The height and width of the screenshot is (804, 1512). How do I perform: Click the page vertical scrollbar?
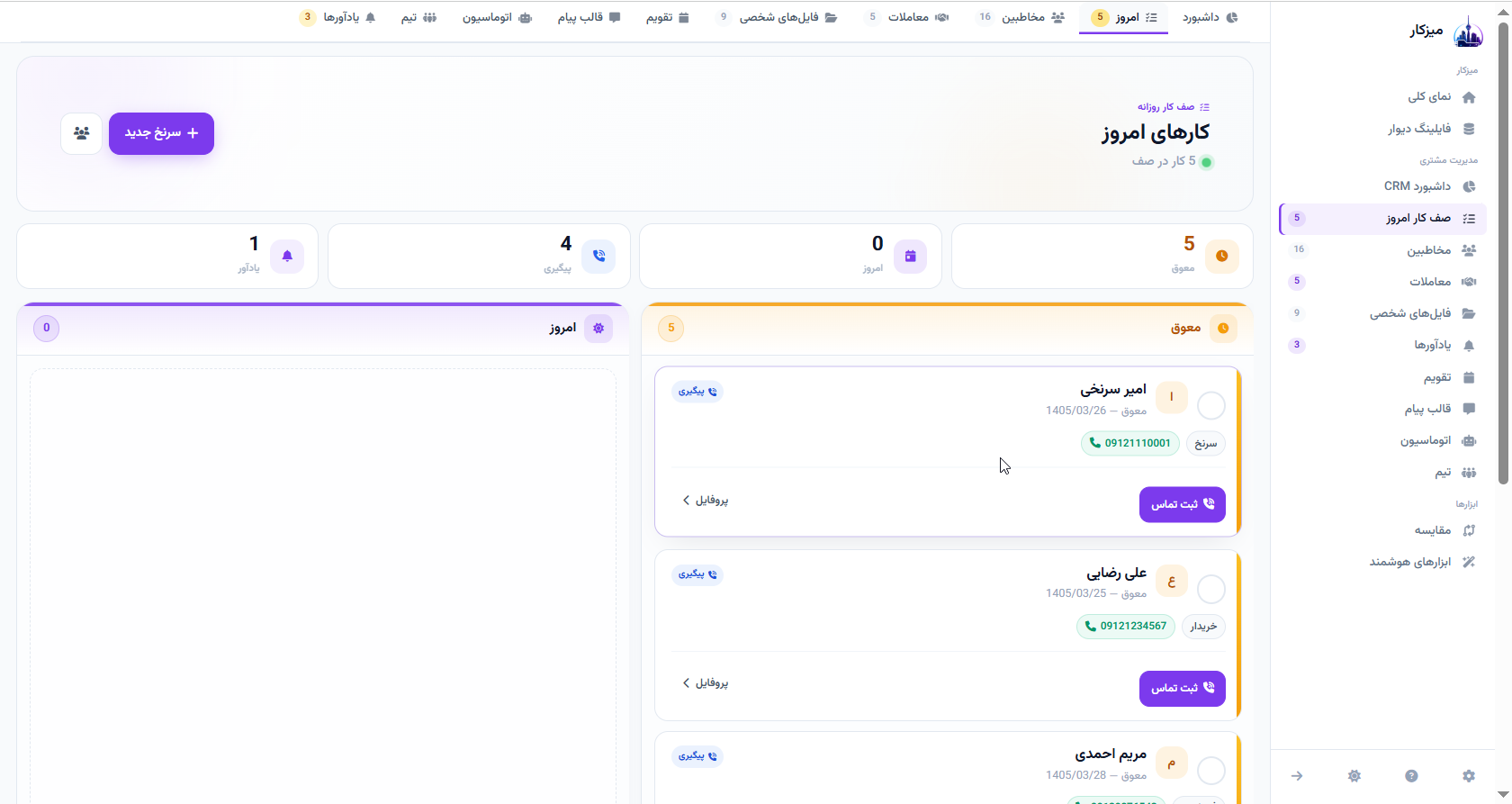click(x=1503, y=252)
